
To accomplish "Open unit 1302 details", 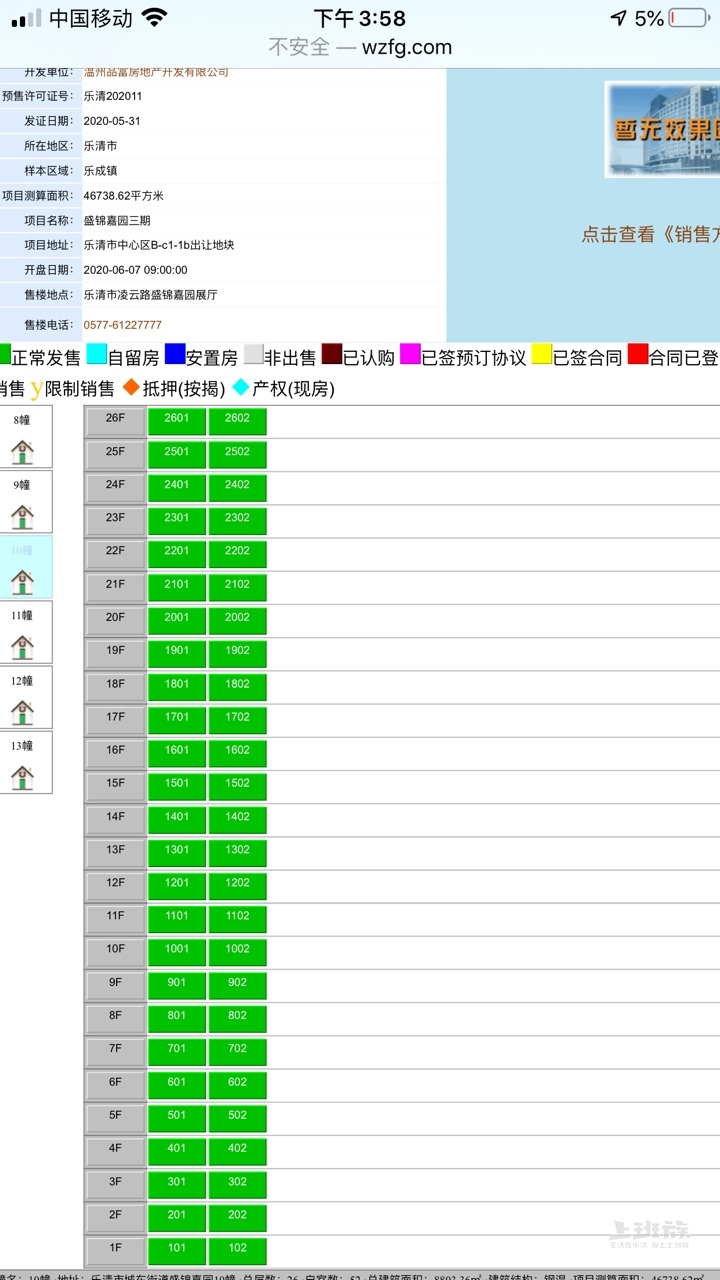I will pos(238,852).
